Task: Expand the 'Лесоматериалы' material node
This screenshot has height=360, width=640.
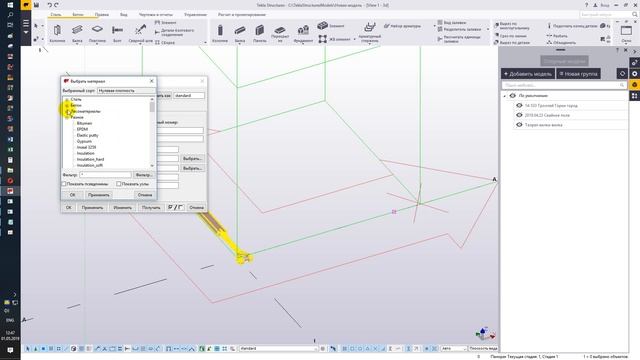Action: [x=67, y=111]
